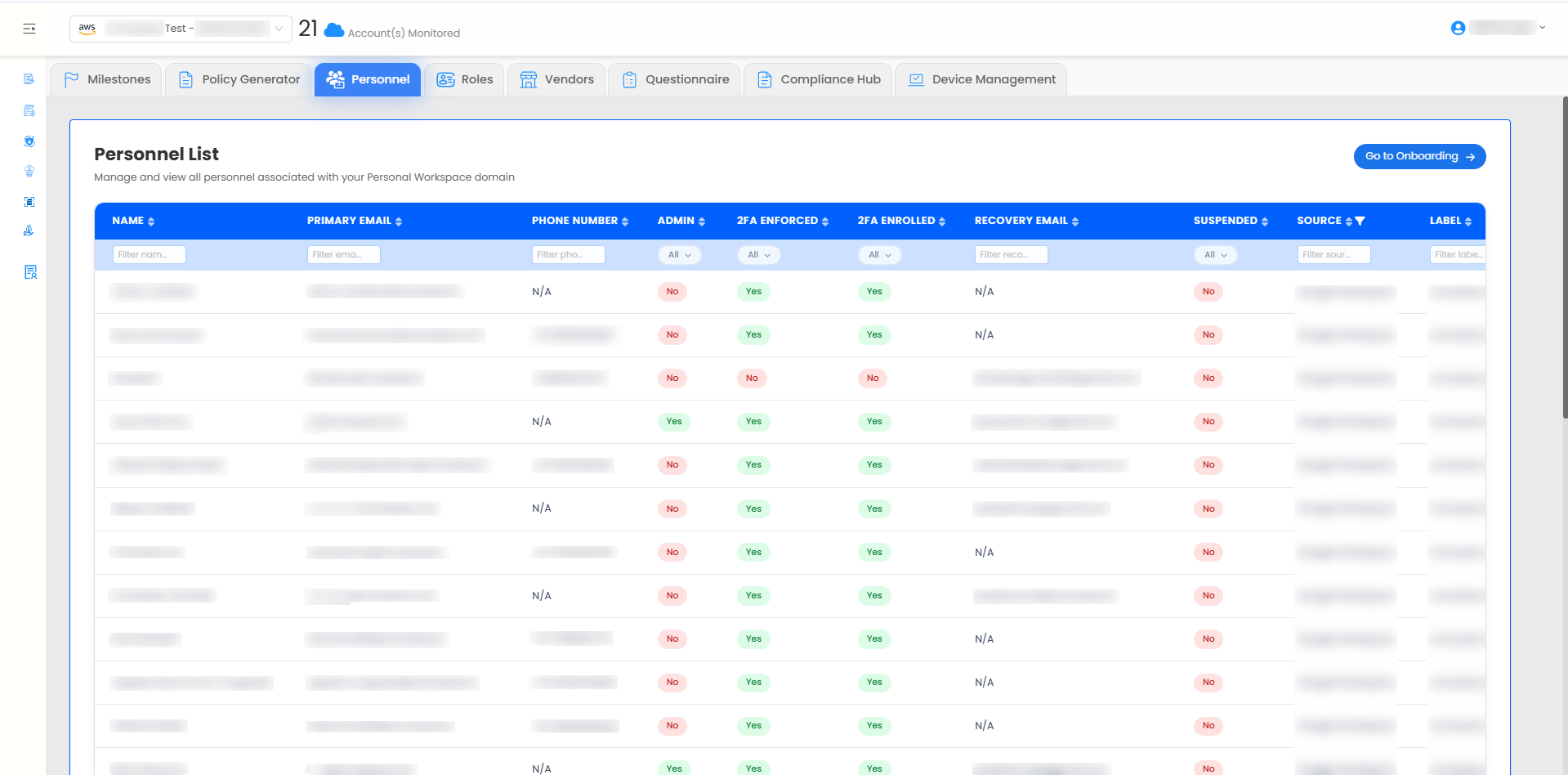The height and width of the screenshot is (775, 1568).
Task: Open the 2FA Enforced filter dropdown
Action: click(x=758, y=255)
